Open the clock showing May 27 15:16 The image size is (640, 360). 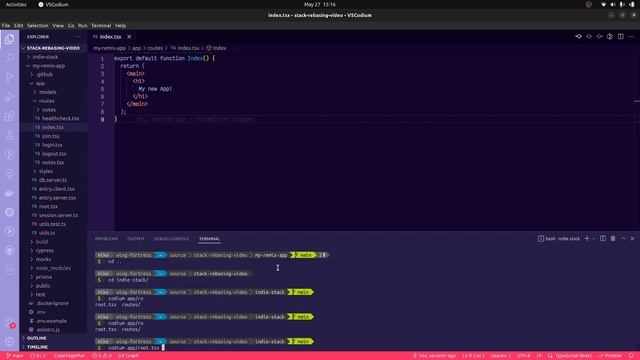(x=320, y=4)
